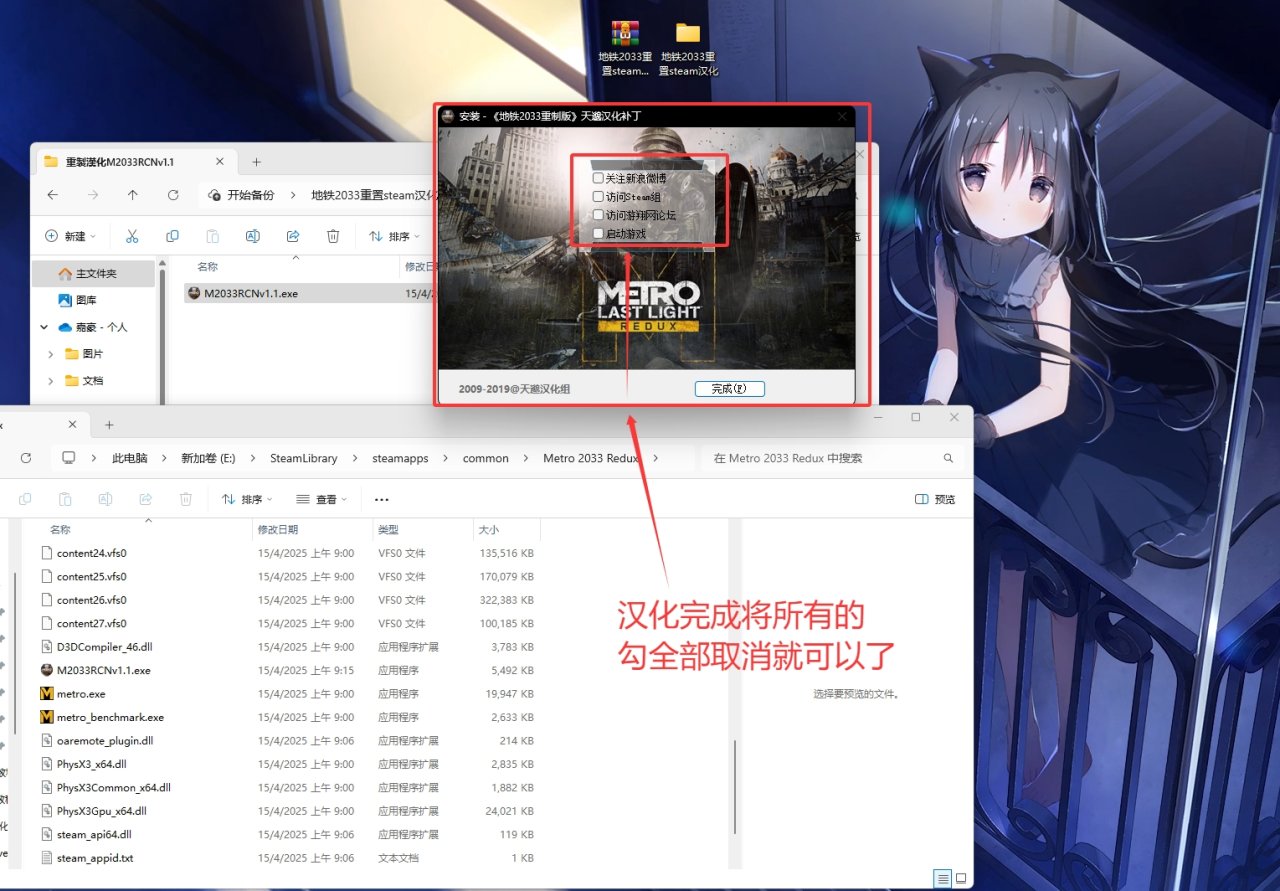Viewport: 1280px width, 891px height.
Task: Click the steamapps breadcrumb
Action: [x=400, y=458]
